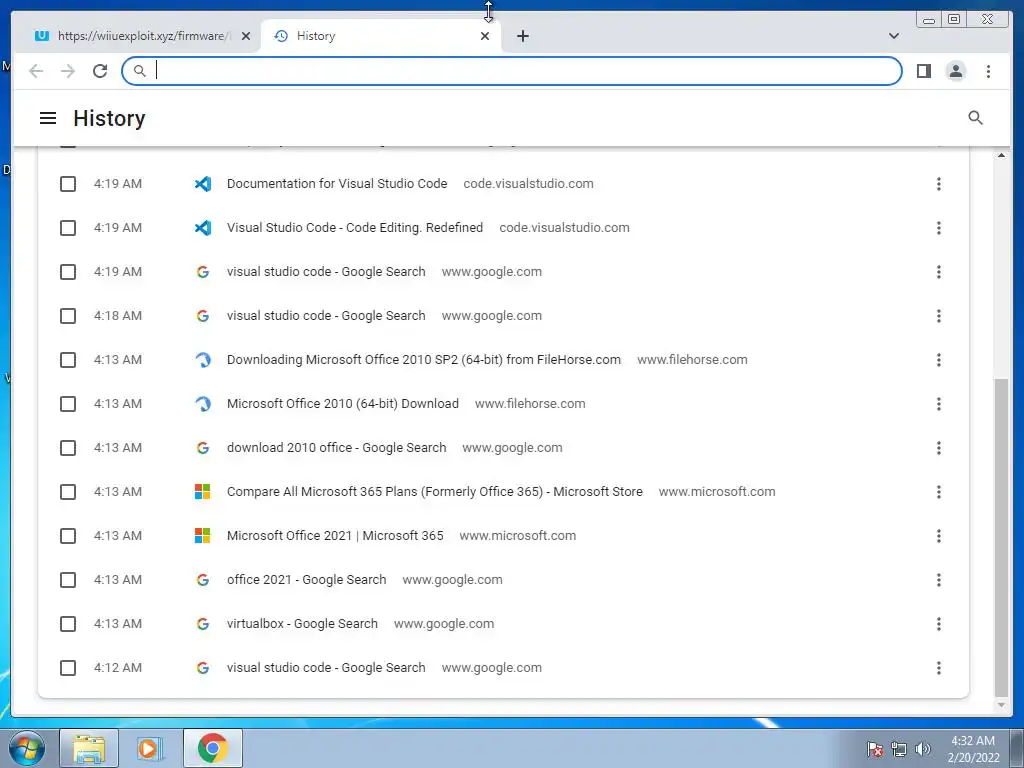
Task: Open the volume speaker tray icon
Action: point(923,749)
